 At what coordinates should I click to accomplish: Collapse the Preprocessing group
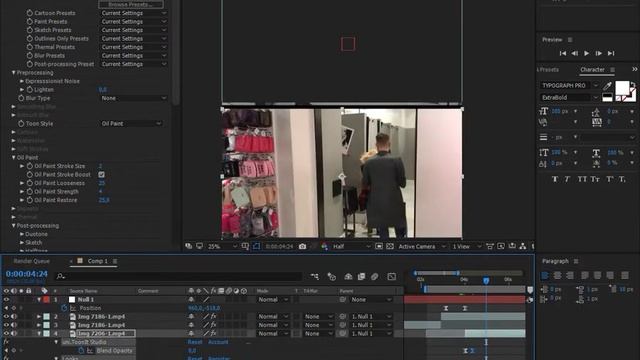[x=13, y=73]
